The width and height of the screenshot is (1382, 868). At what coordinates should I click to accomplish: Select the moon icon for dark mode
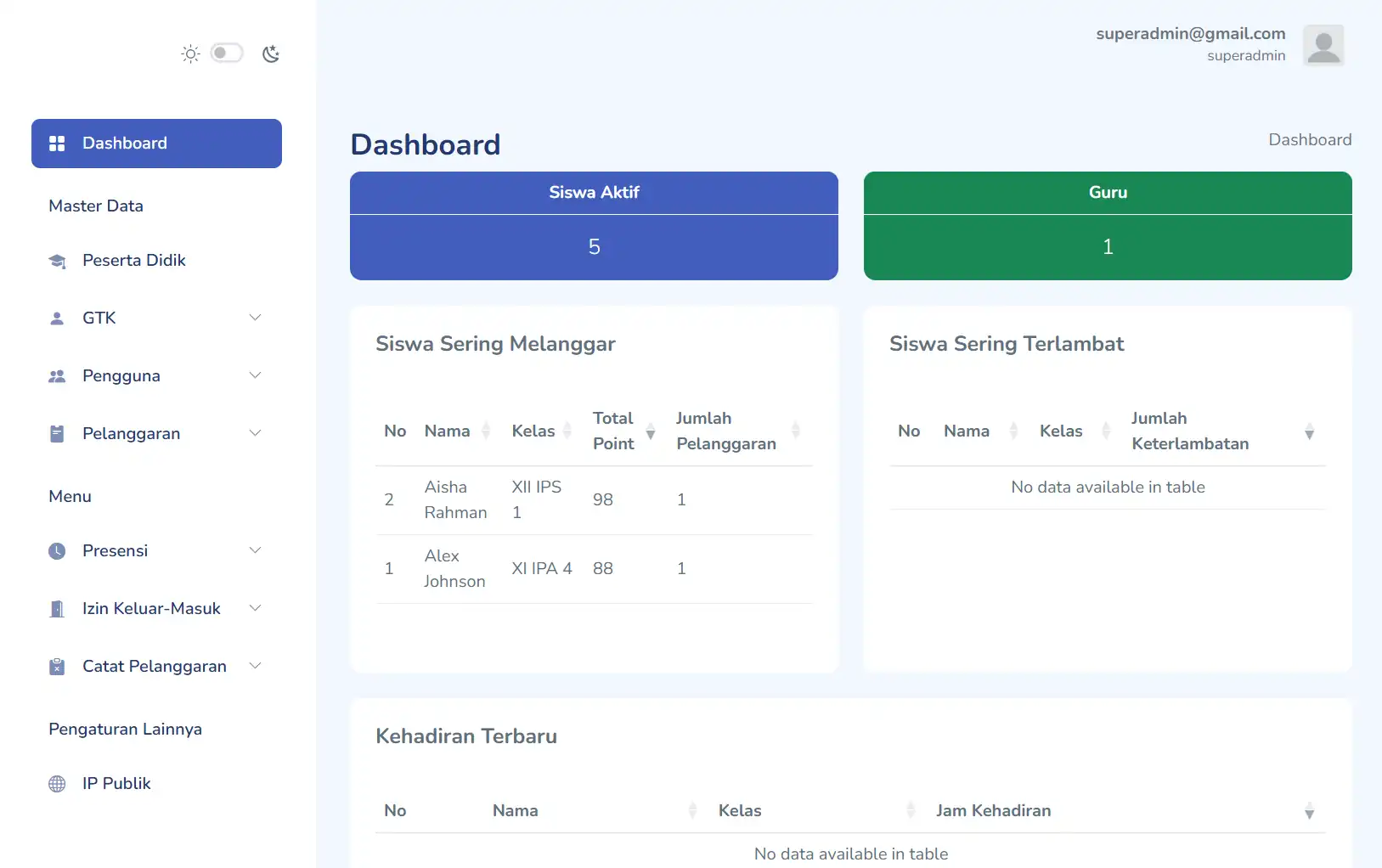coord(270,53)
